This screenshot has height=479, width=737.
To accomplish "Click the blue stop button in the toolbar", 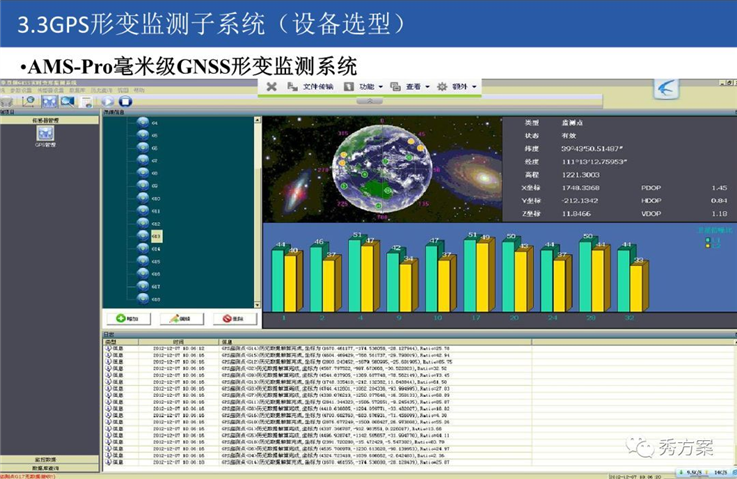I will click(125, 101).
